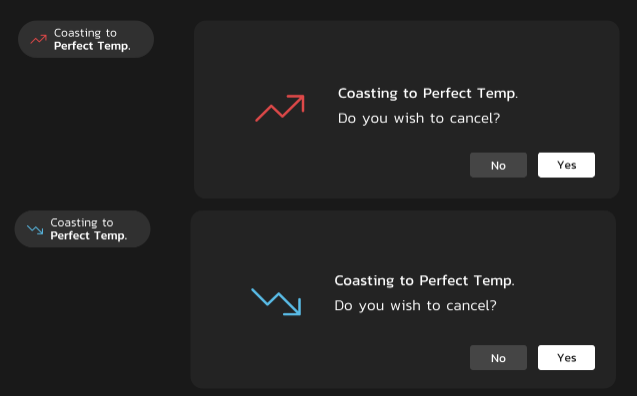637x396 pixels.
Task: Click the dialog title beside the red arrow
Action: [428, 93]
